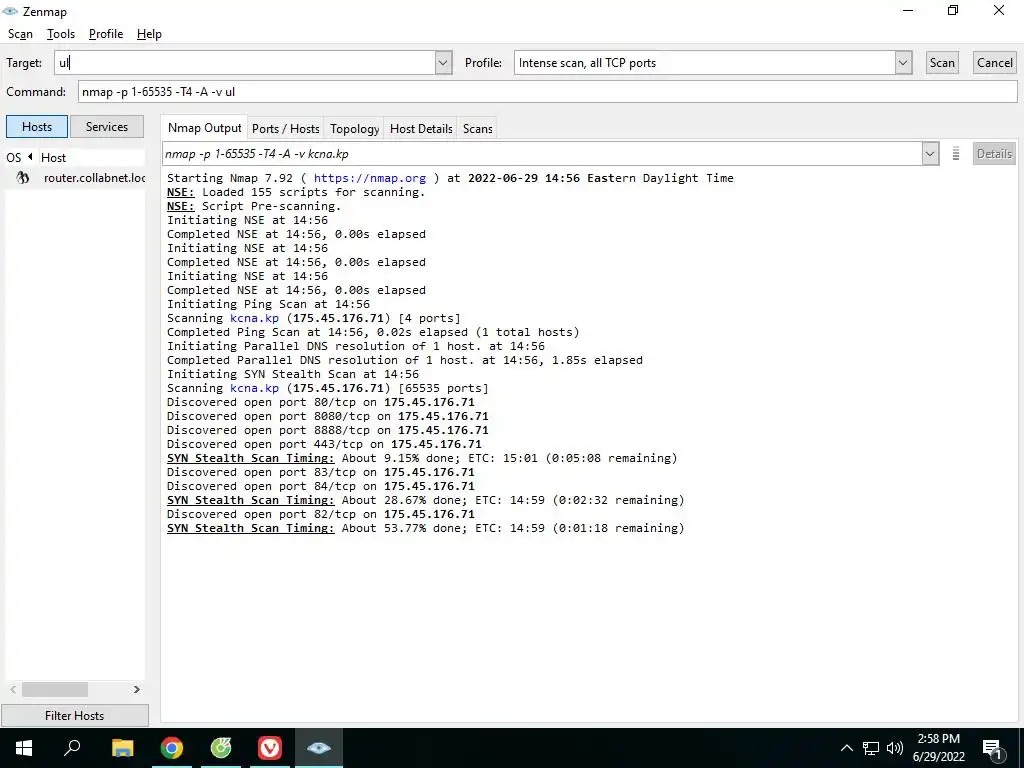Click the Filter Hosts button
1024x768 pixels.
74,716
